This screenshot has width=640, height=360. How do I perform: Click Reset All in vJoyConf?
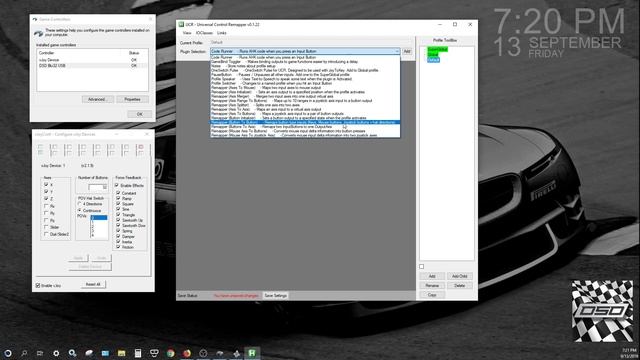(93, 284)
